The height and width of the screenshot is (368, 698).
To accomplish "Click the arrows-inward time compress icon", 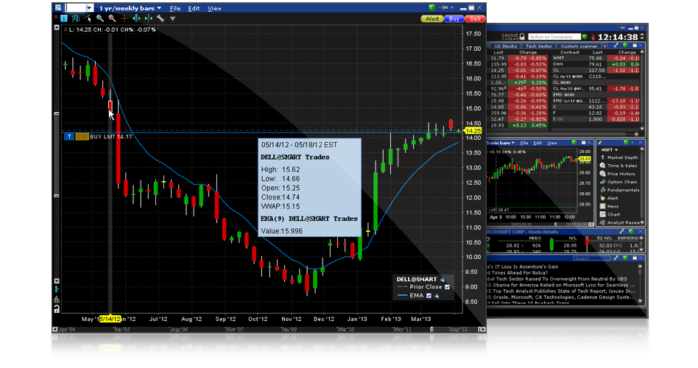I will (x=148, y=18).
